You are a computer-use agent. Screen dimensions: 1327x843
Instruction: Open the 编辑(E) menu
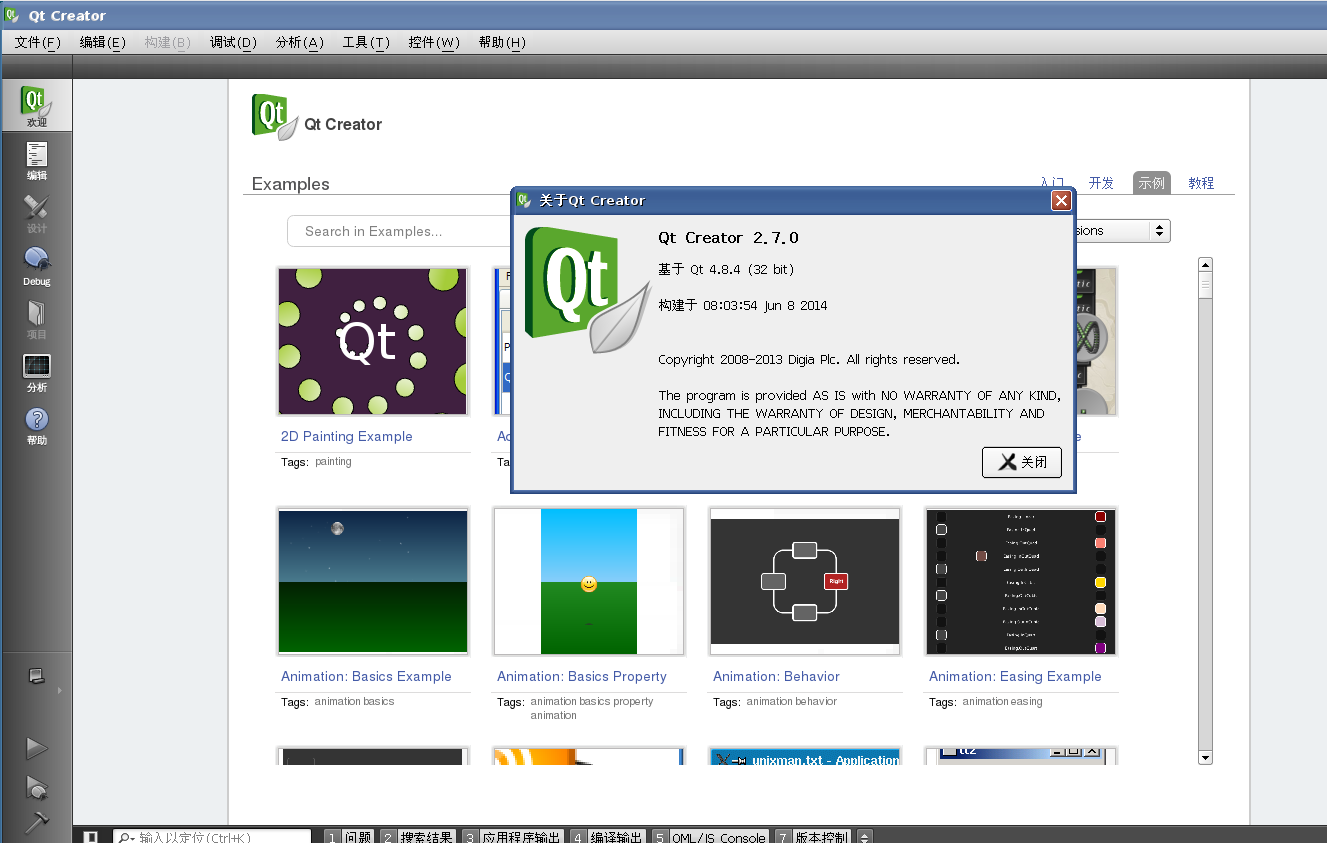(x=103, y=42)
